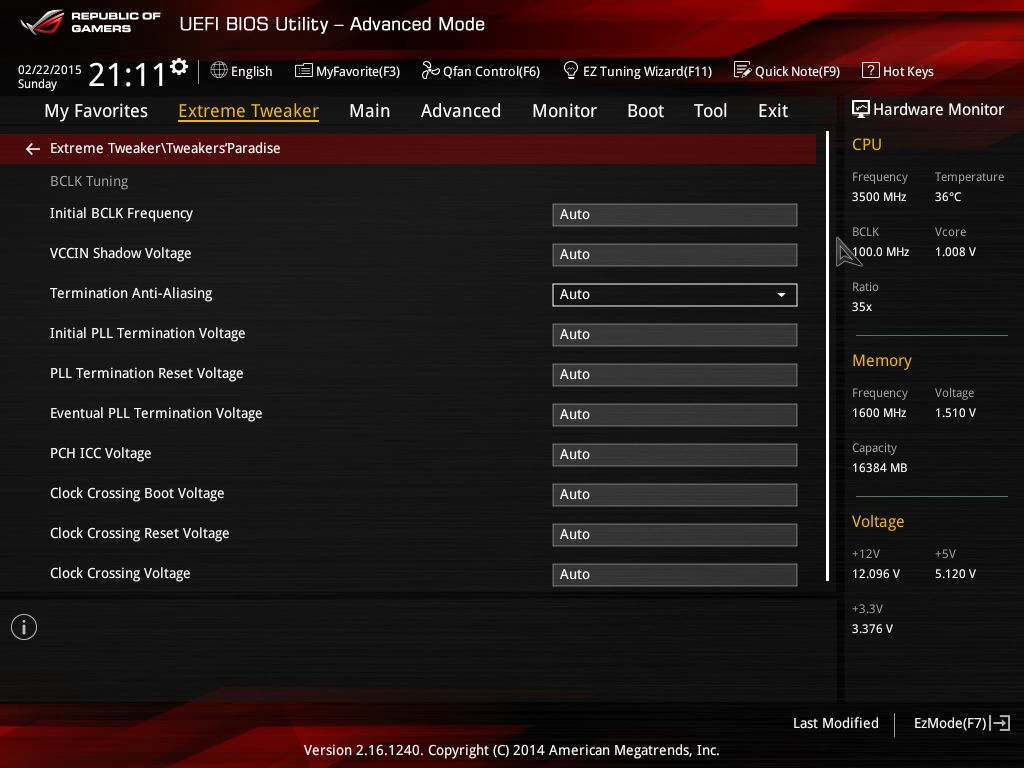This screenshot has height=768, width=1024.
Task: Click the globe icon for English language
Action: tap(219, 71)
